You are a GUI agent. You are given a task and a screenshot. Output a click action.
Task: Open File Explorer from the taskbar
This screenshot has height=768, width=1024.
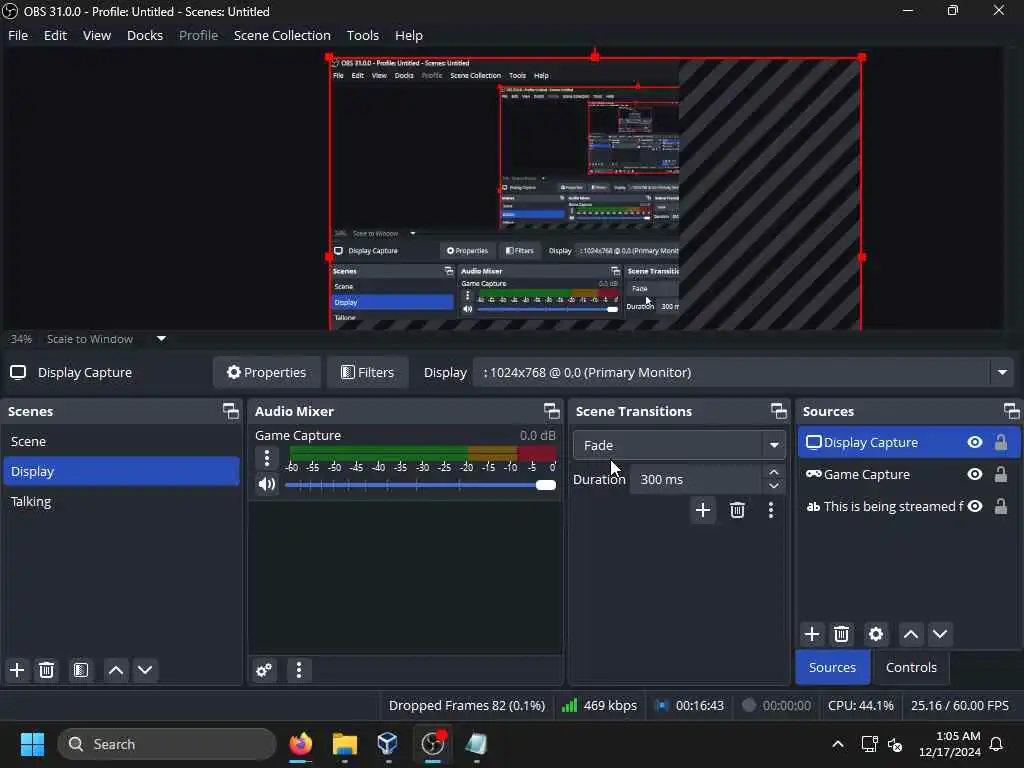coord(345,744)
